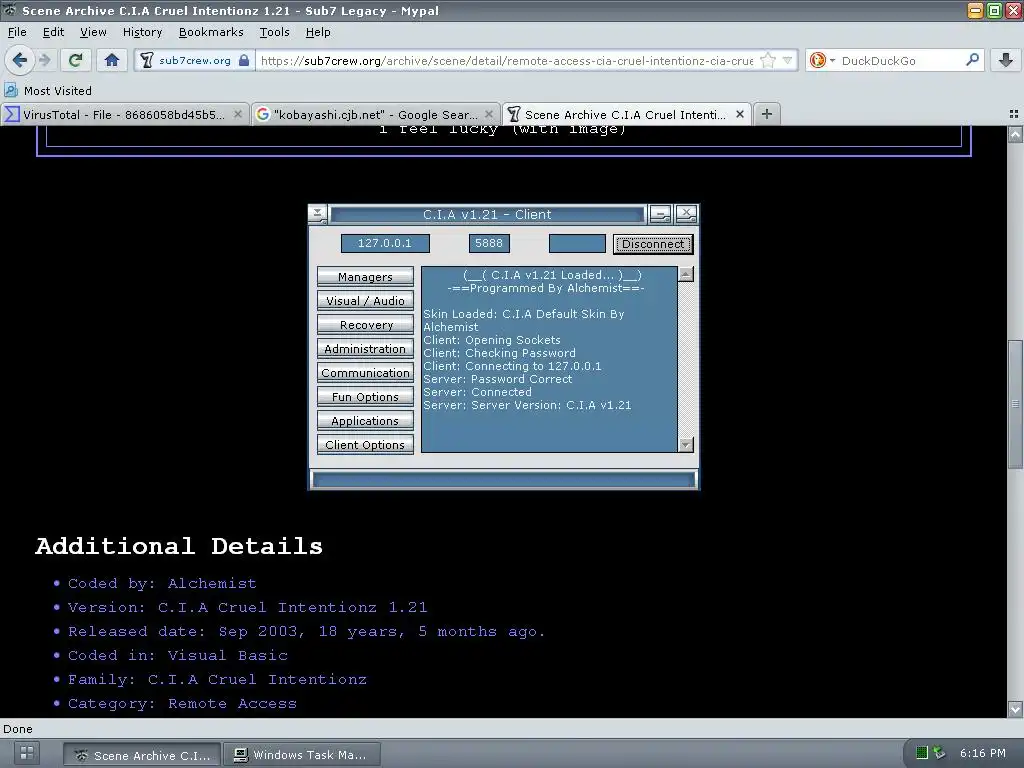Go back with the Back arrow button

pos(20,61)
